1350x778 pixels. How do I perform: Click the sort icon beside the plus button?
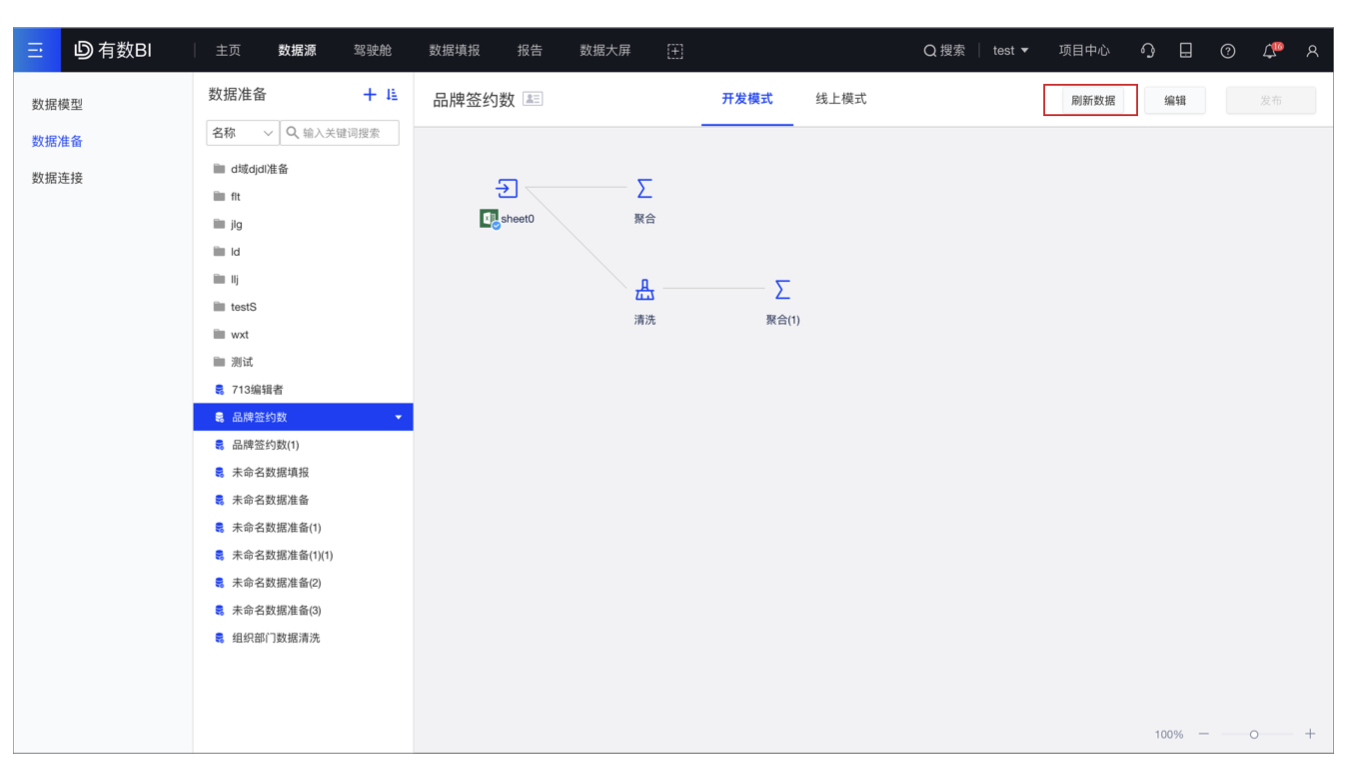pos(393,94)
